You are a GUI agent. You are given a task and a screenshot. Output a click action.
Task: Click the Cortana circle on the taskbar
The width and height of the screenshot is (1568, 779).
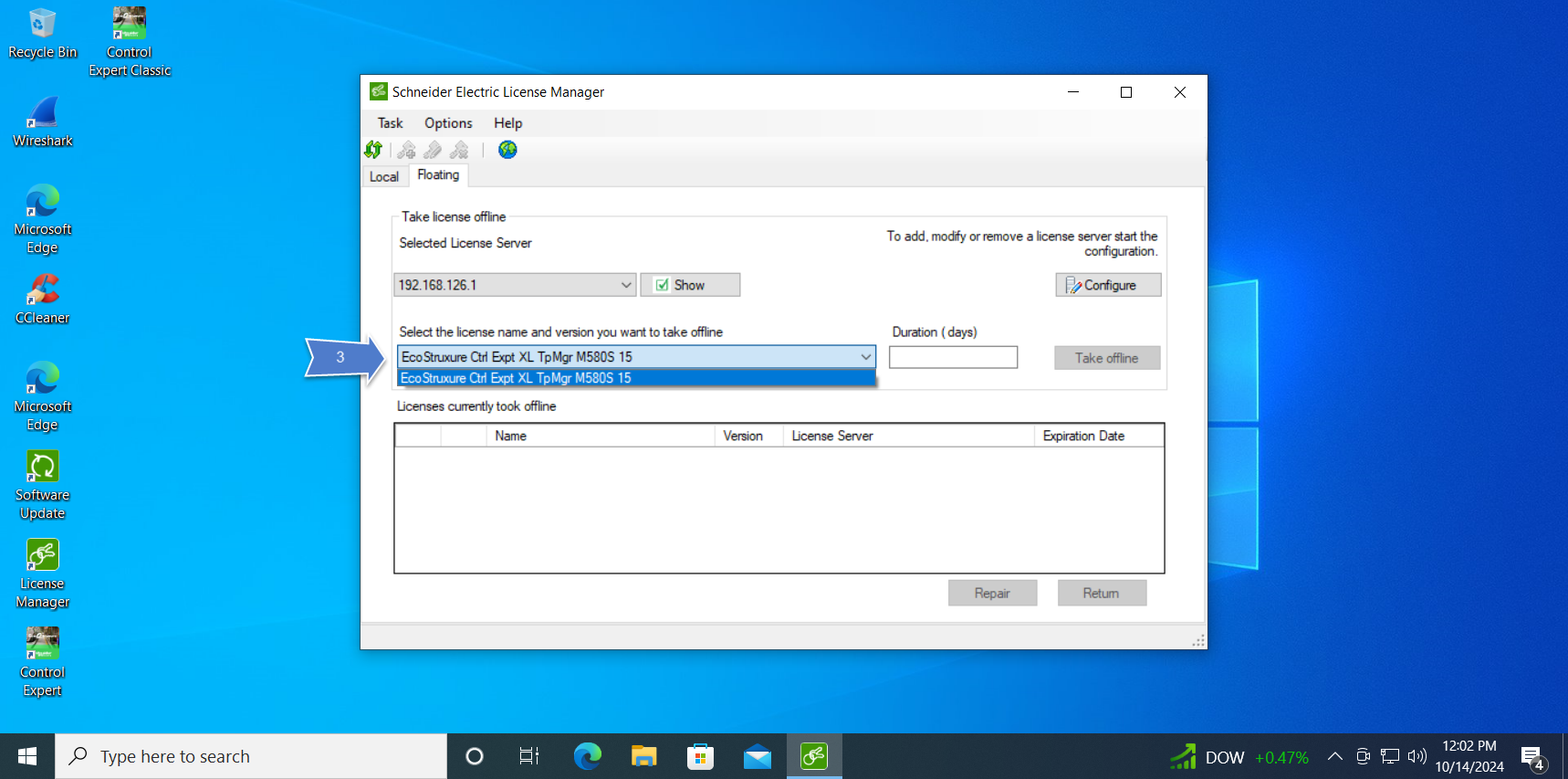pos(475,756)
